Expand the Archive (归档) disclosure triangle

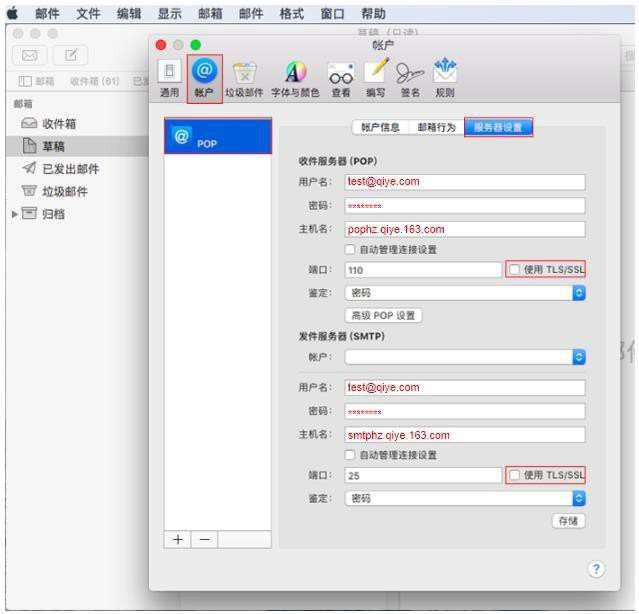pos(14,214)
